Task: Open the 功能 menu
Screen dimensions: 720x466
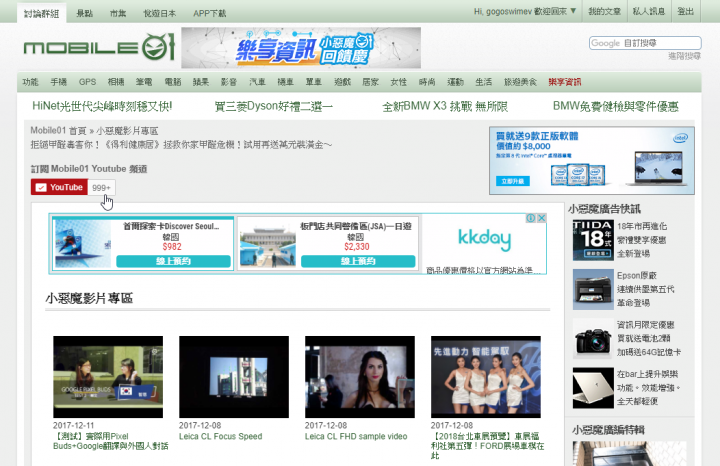Action: [x=30, y=82]
